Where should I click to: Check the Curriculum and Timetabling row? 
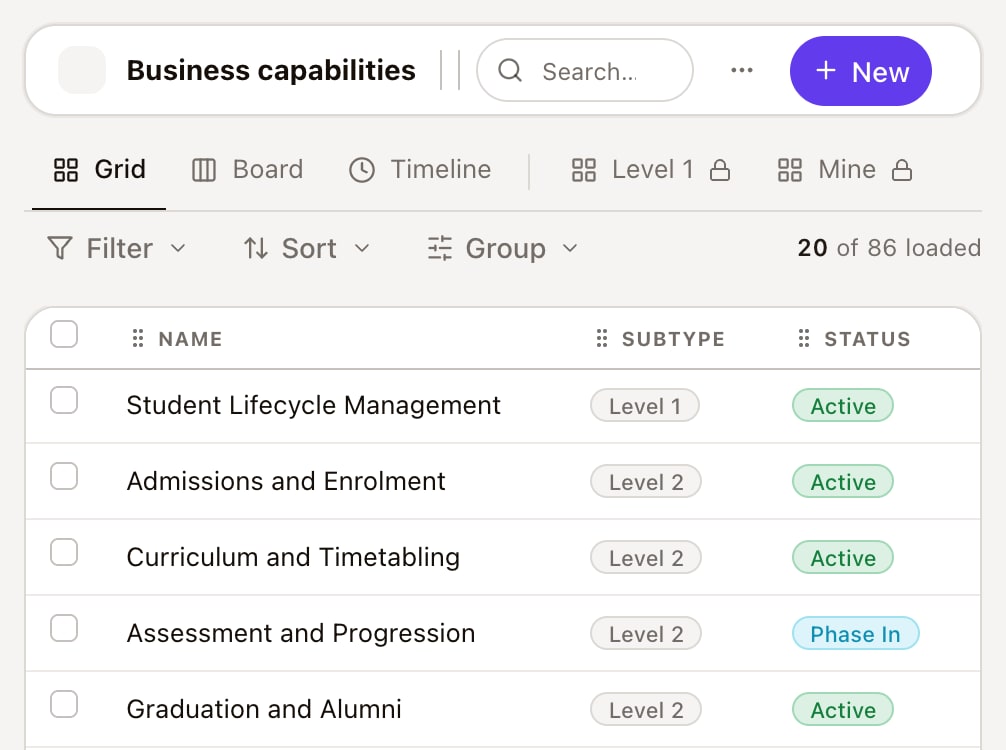tap(64, 552)
